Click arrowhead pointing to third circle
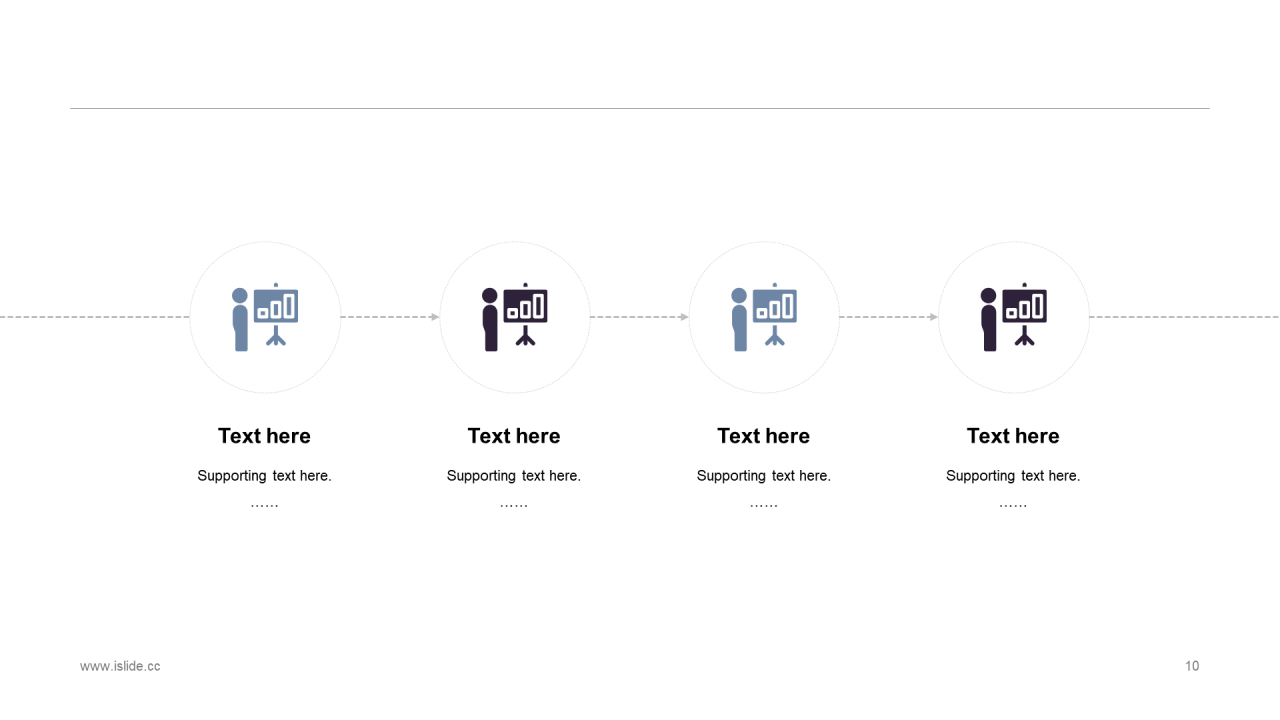 (x=684, y=317)
